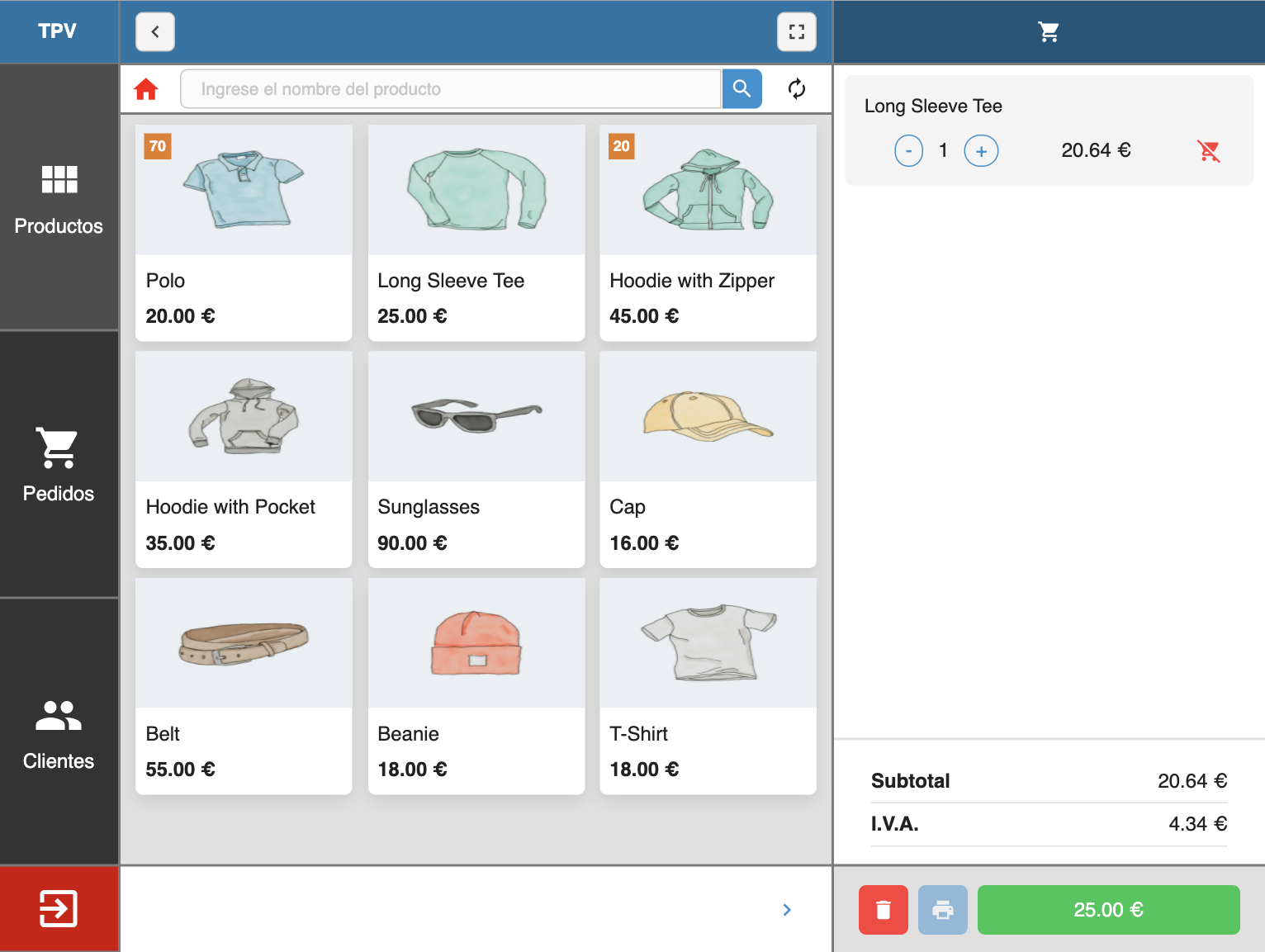
Task: Print the receipt with printer button
Action: 942,910
